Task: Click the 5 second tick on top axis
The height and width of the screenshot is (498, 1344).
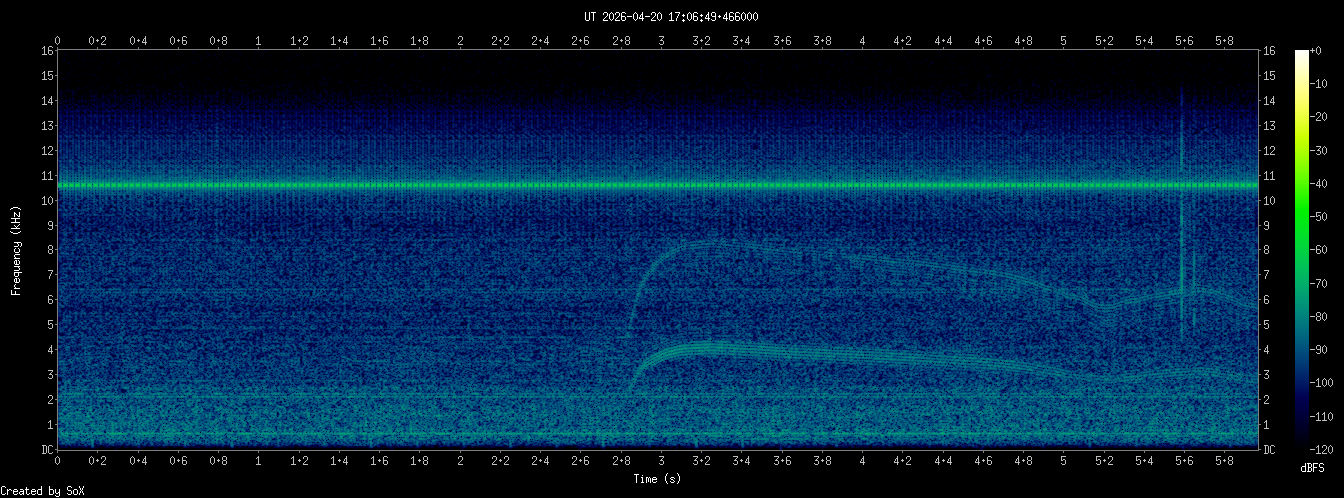Action: pos(1064,41)
